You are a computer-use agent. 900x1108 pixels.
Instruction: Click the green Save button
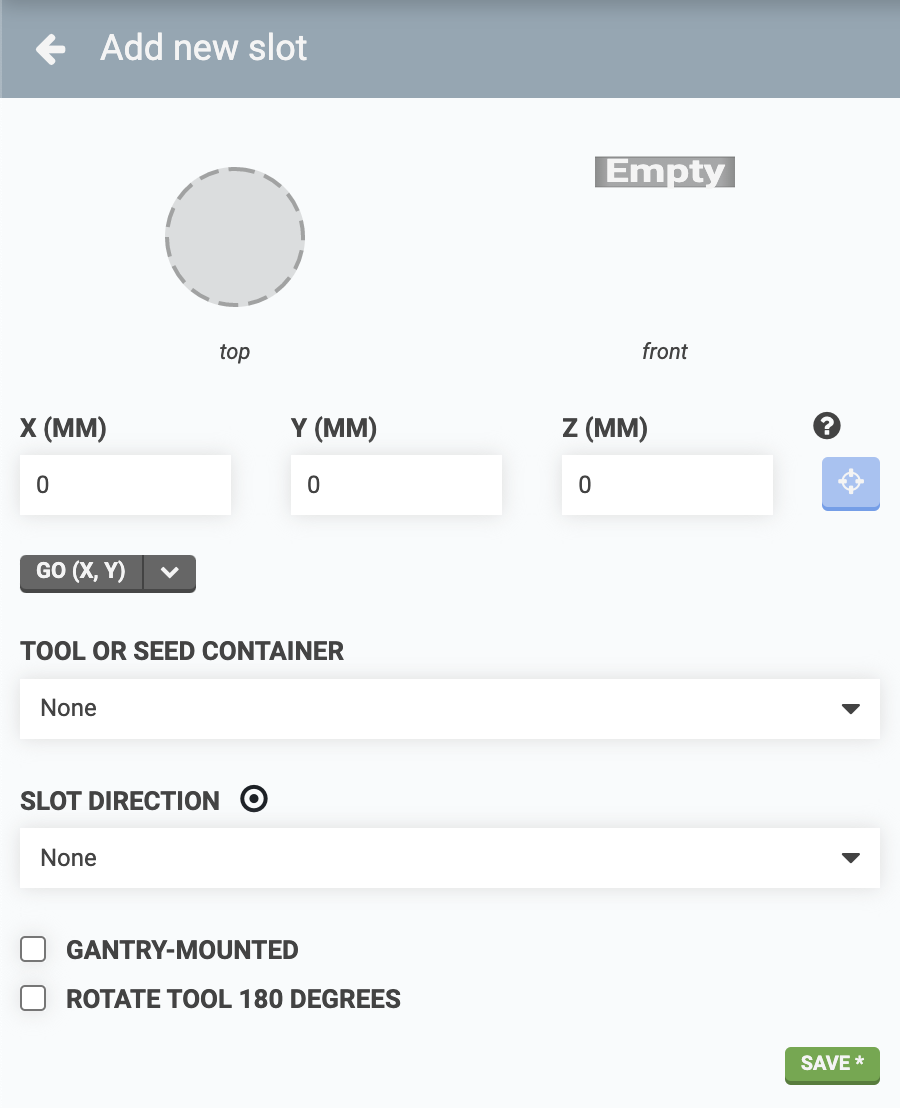[x=832, y=1064]
